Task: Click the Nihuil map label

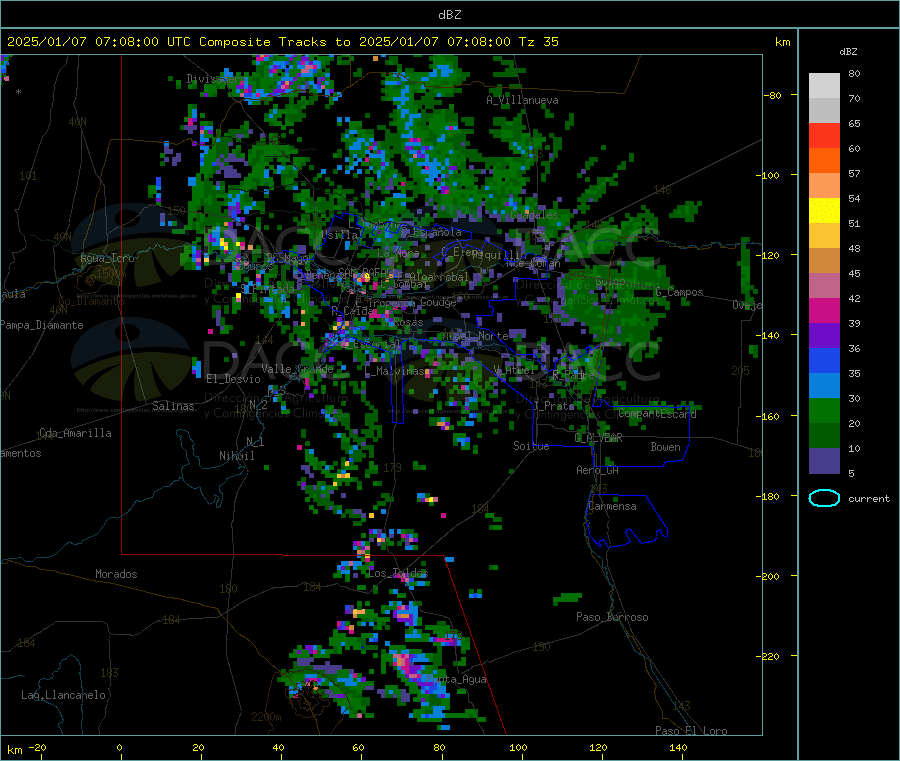Action: coord(236,456)
